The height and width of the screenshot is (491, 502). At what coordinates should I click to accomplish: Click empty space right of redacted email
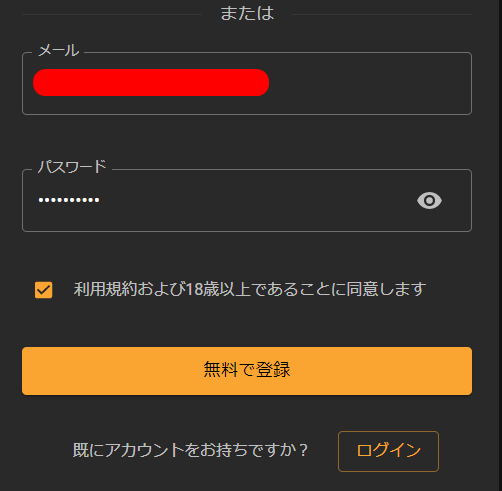pyautogui.click(x=368, y=83)
